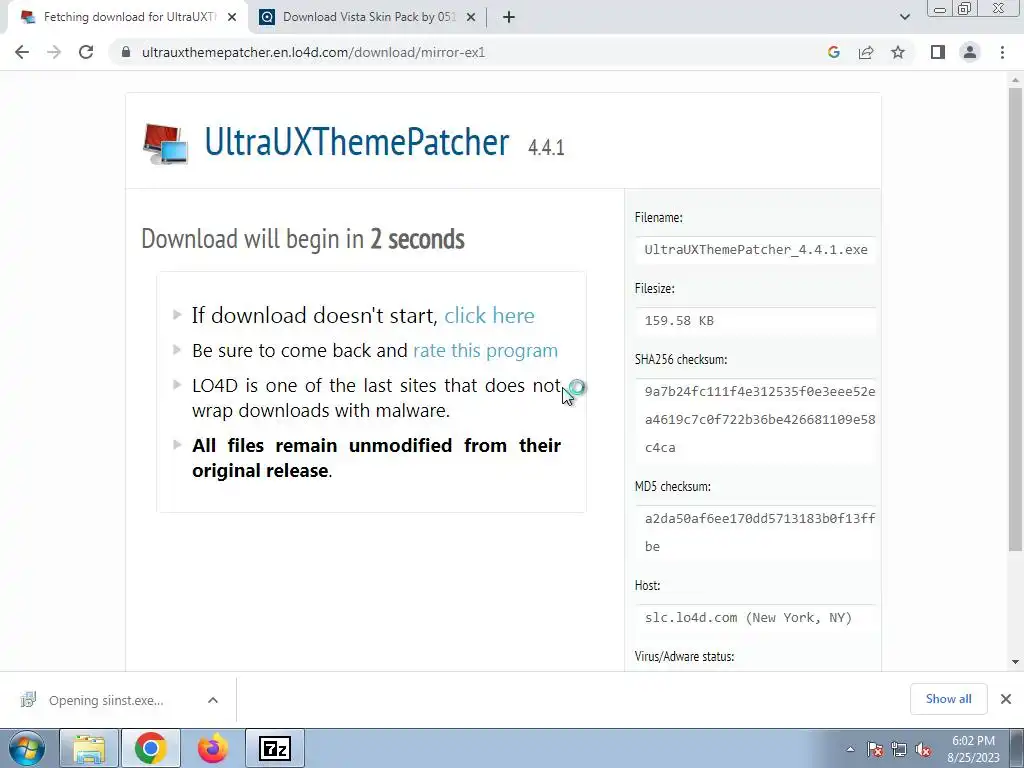This screenshot has height=768, width=1024.
Task: Select the slc.lo4d.com host value
Action: (748, 618)
